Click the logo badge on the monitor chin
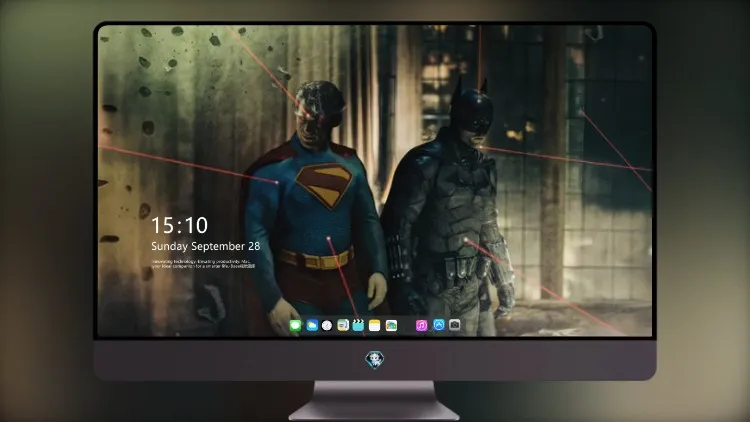This screenshot has height=422, width=750. (x=375, y=360)
